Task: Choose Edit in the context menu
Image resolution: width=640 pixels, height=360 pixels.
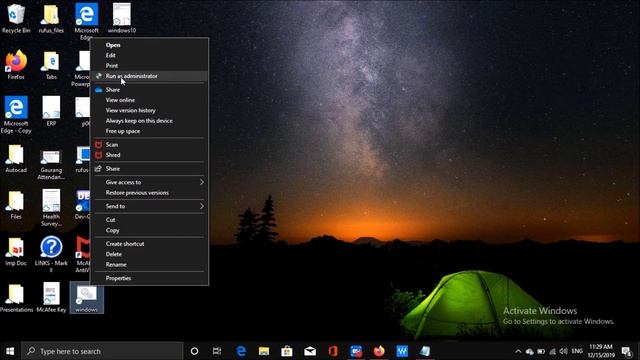Action: 111,55
